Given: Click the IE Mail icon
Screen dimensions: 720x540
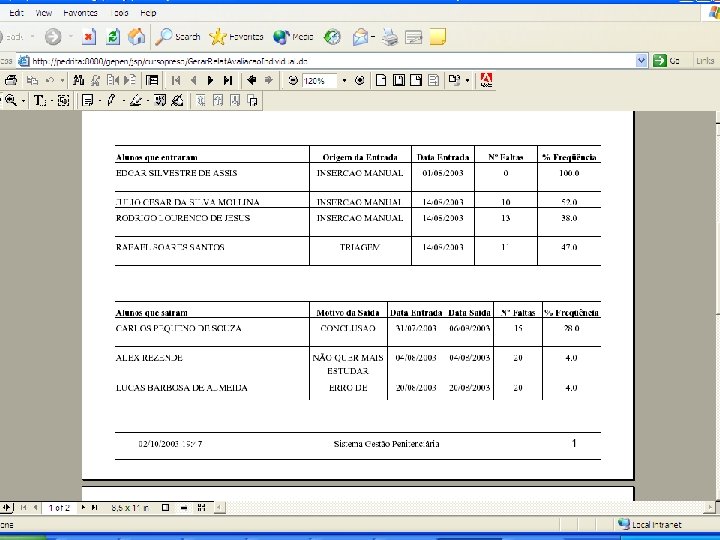Looking at the screenshot, I should point(360,37).
